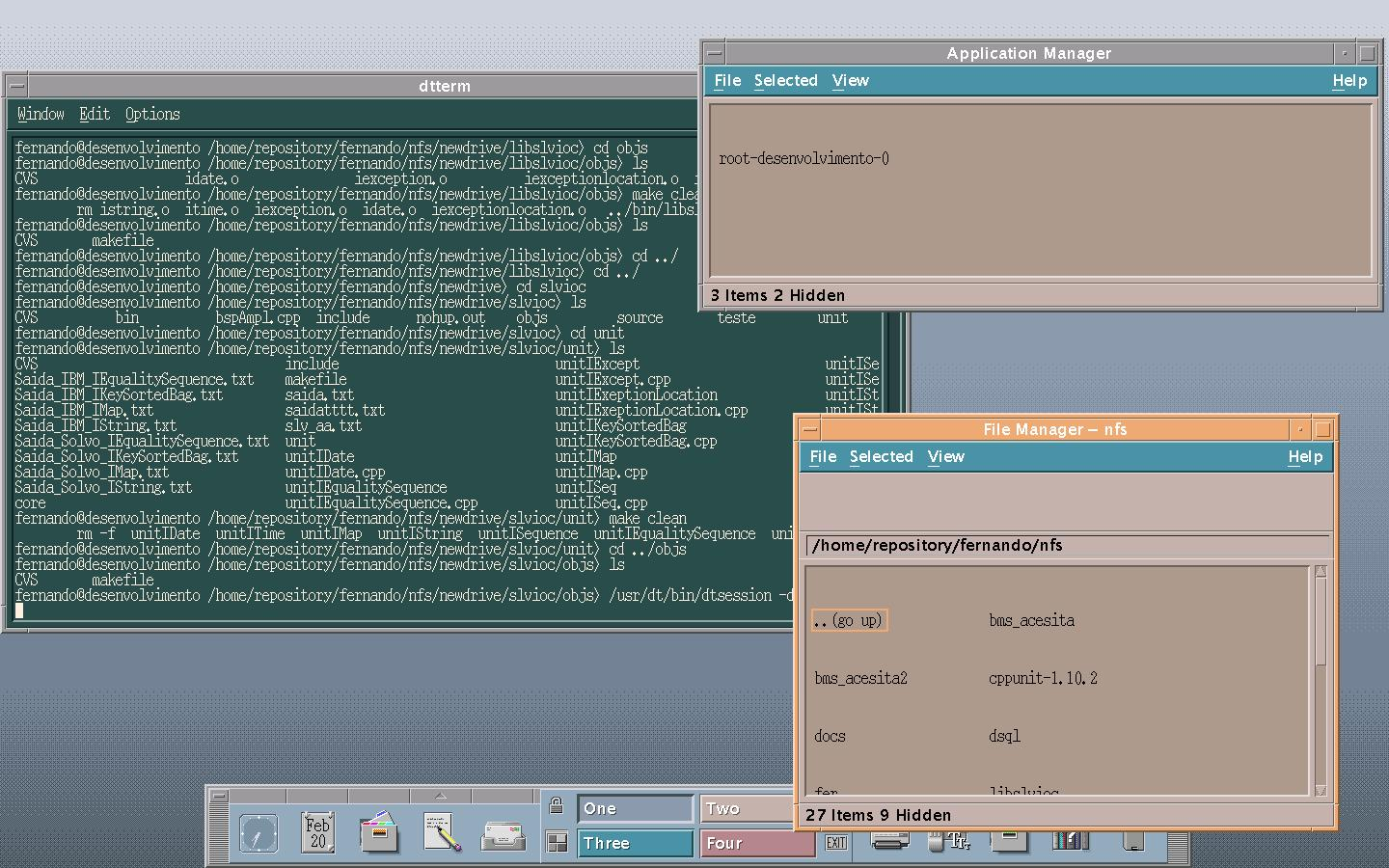Screen dimensions: 1389x868
Task: Open the printer icon on the front panel
Action: (888, 842)
